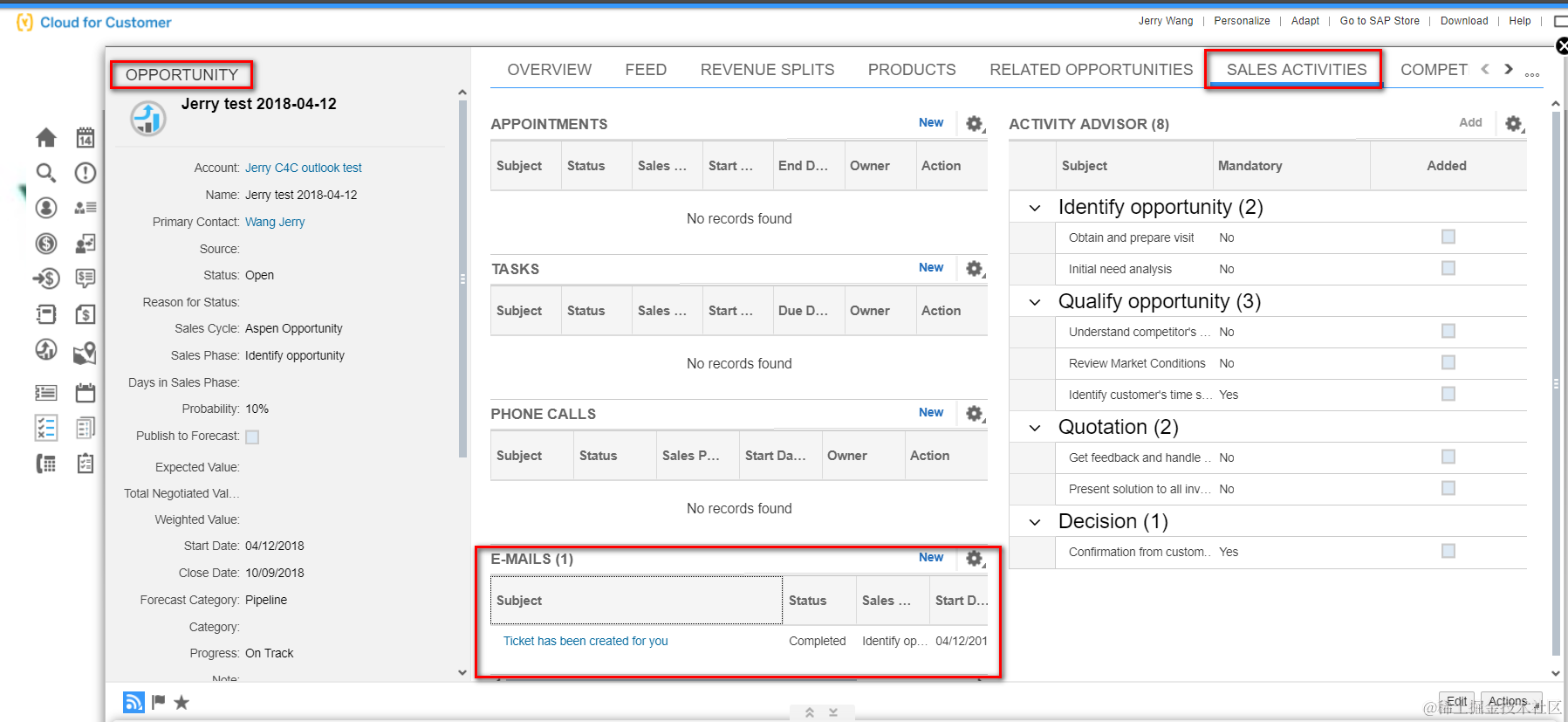The image size is (1568, 722).
Task: Switch to Products tab
Action: [x=912, y=70]
